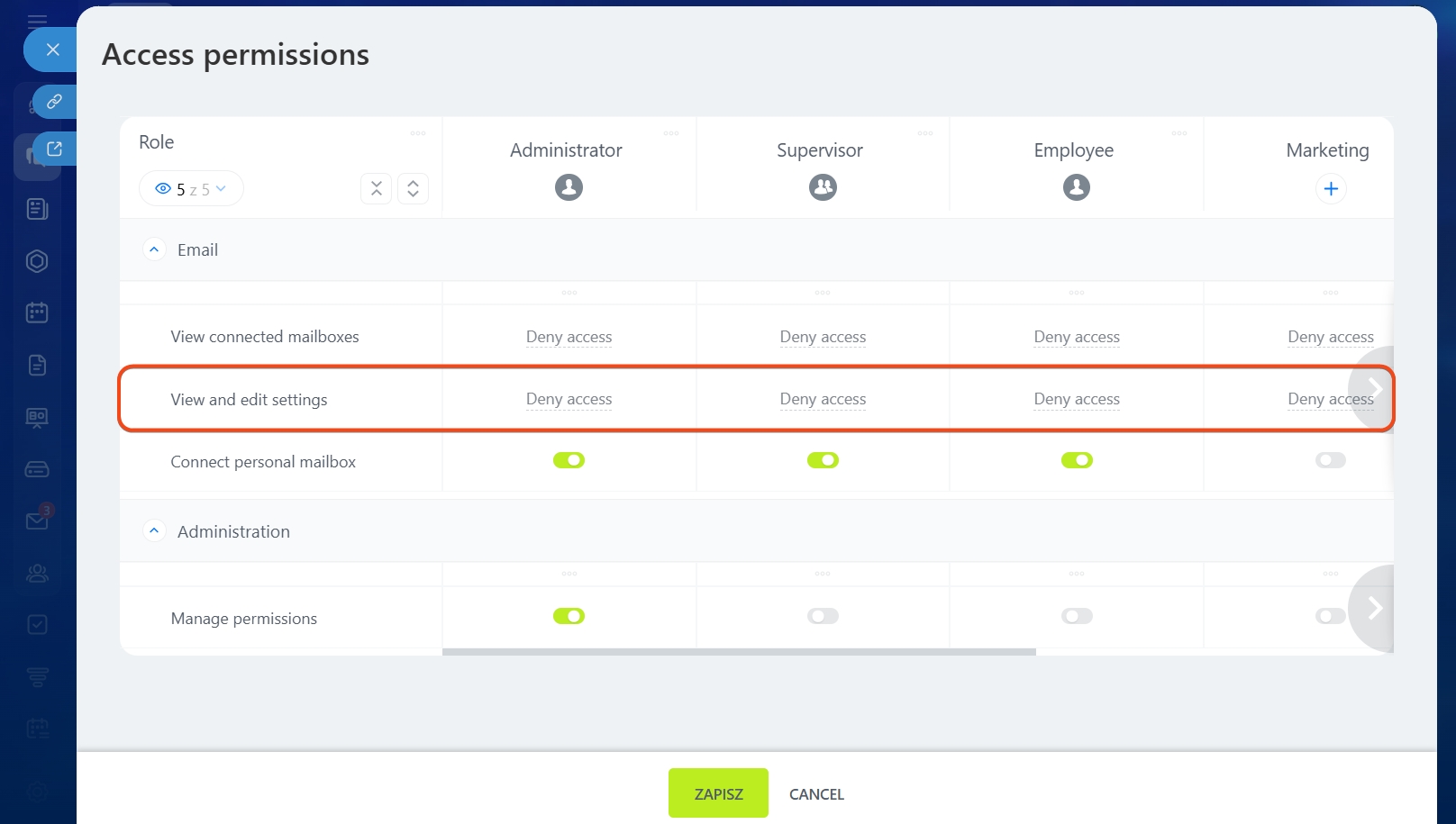1456x824 pixels.
Task: Click the ZAPISZ save button
Action: (718, 793)
